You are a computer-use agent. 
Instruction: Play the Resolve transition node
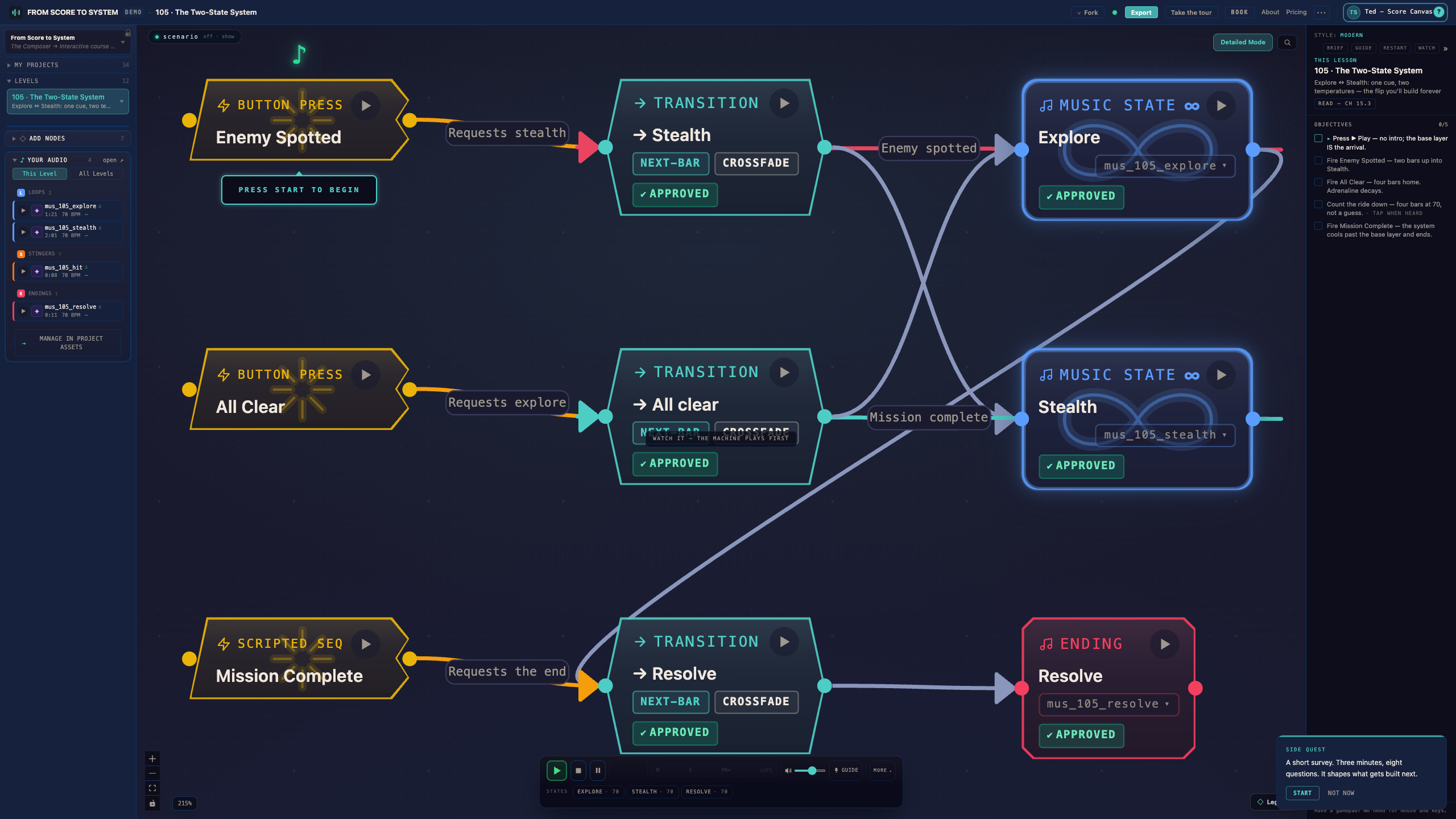[x=784, y=642]
